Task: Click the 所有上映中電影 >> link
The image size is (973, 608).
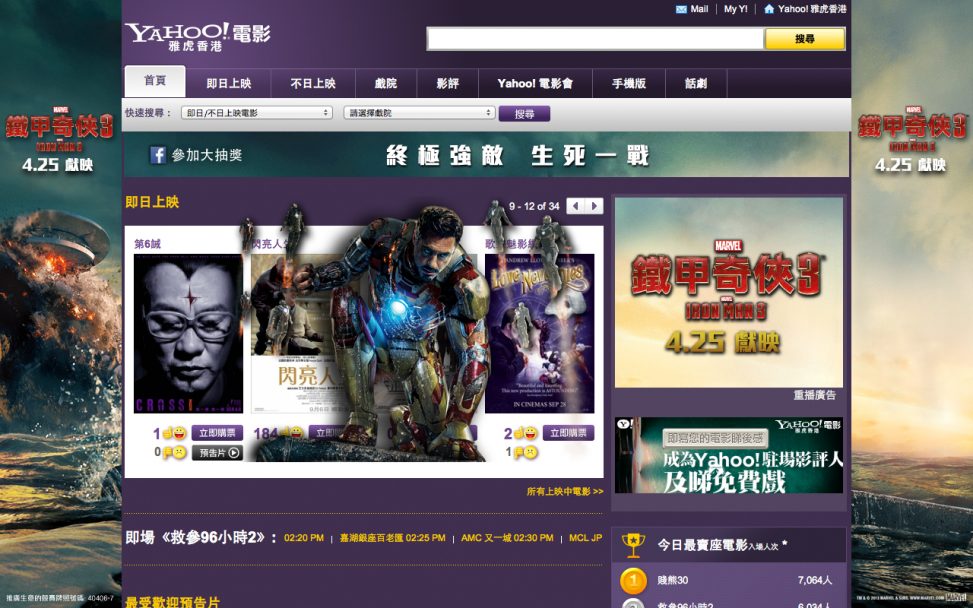Action: point(565,491)
